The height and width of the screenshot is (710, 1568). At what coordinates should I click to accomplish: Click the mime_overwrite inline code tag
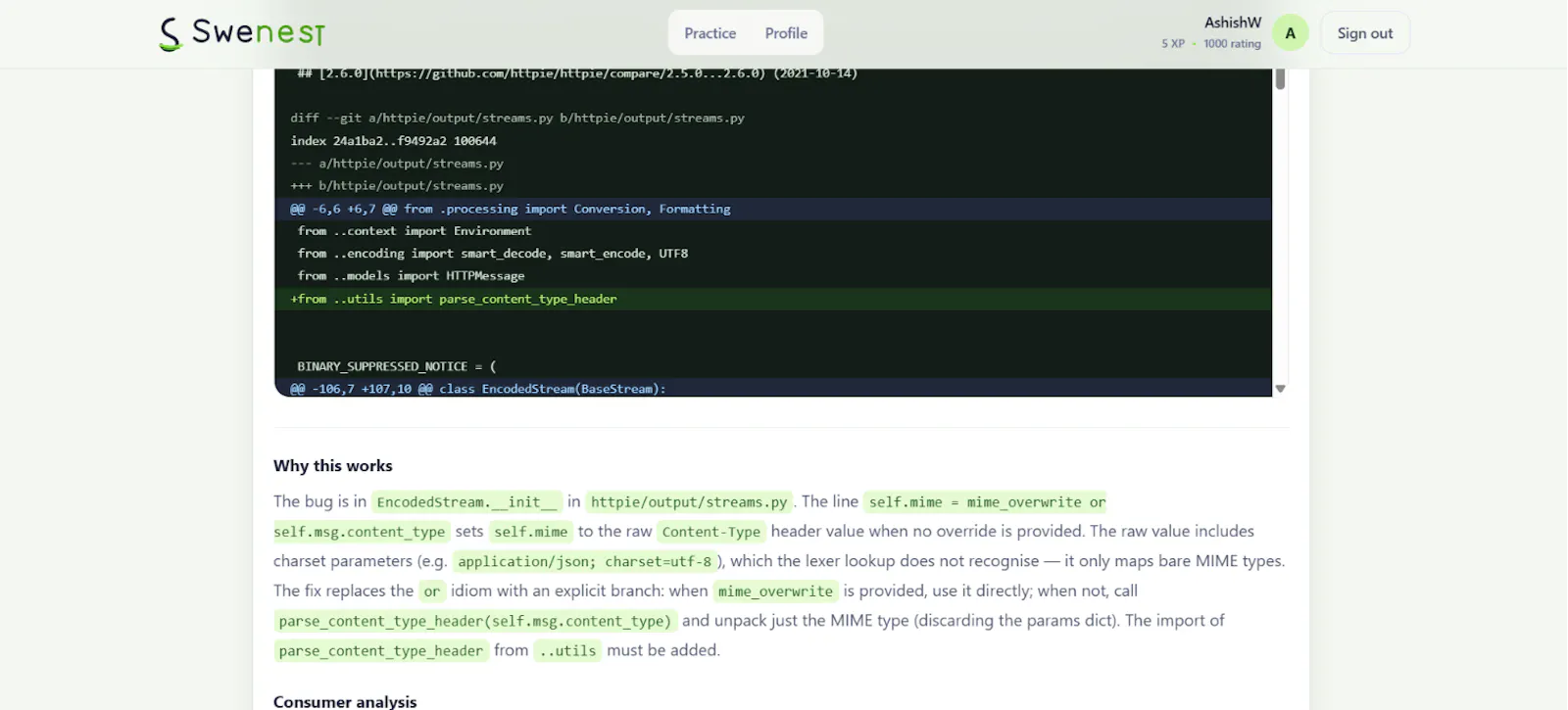pos(775,592)
